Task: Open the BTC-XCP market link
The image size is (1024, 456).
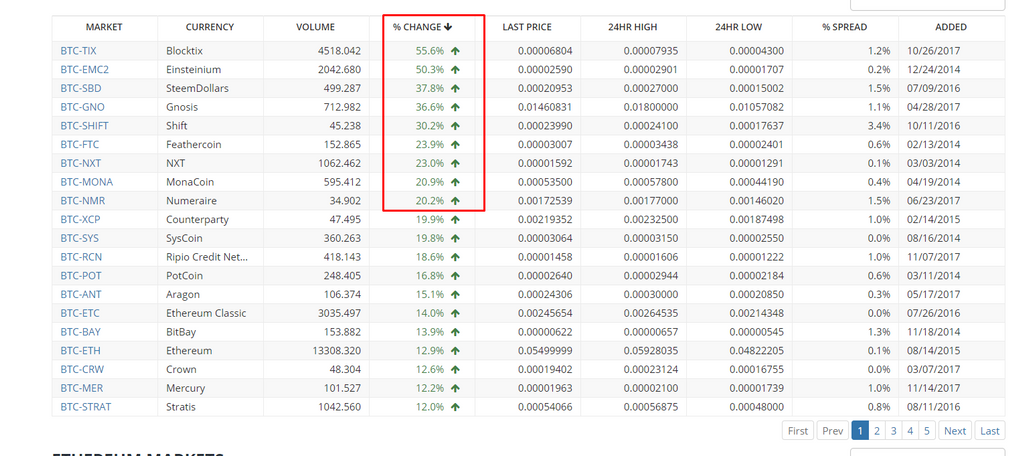Action: coord(80,220)
